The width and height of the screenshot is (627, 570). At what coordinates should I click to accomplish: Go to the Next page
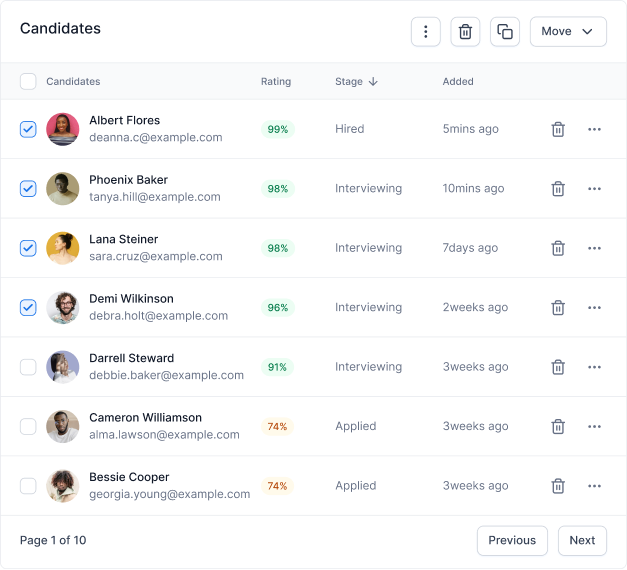click(x=582, y=540)
